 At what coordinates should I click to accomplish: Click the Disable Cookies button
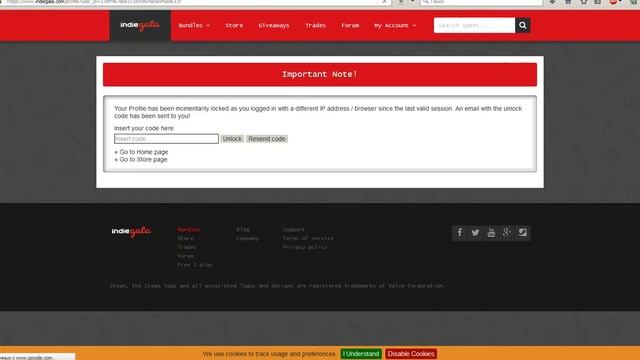point(411,354)
